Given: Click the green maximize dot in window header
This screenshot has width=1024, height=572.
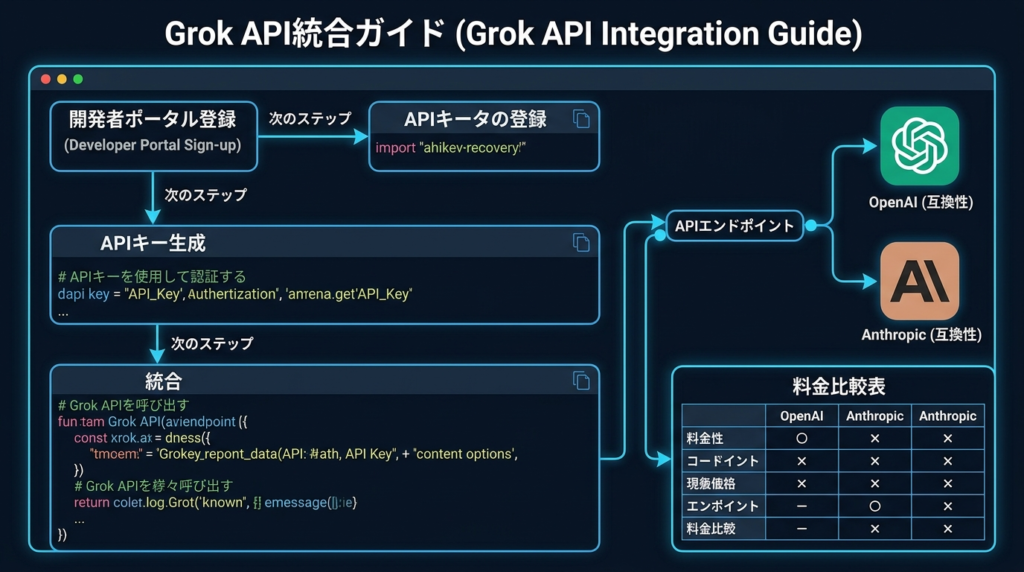Looking at the screenshot, I should click(78, 79).
